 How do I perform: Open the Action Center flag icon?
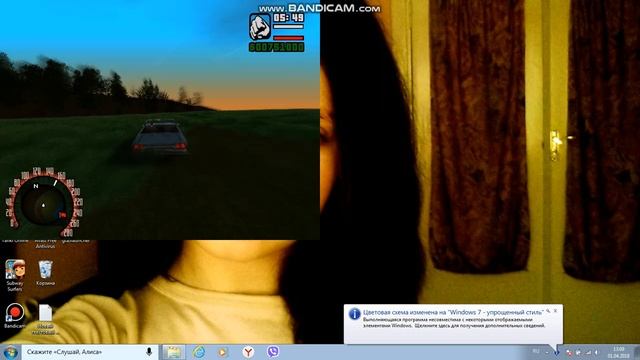click(569, 352)
